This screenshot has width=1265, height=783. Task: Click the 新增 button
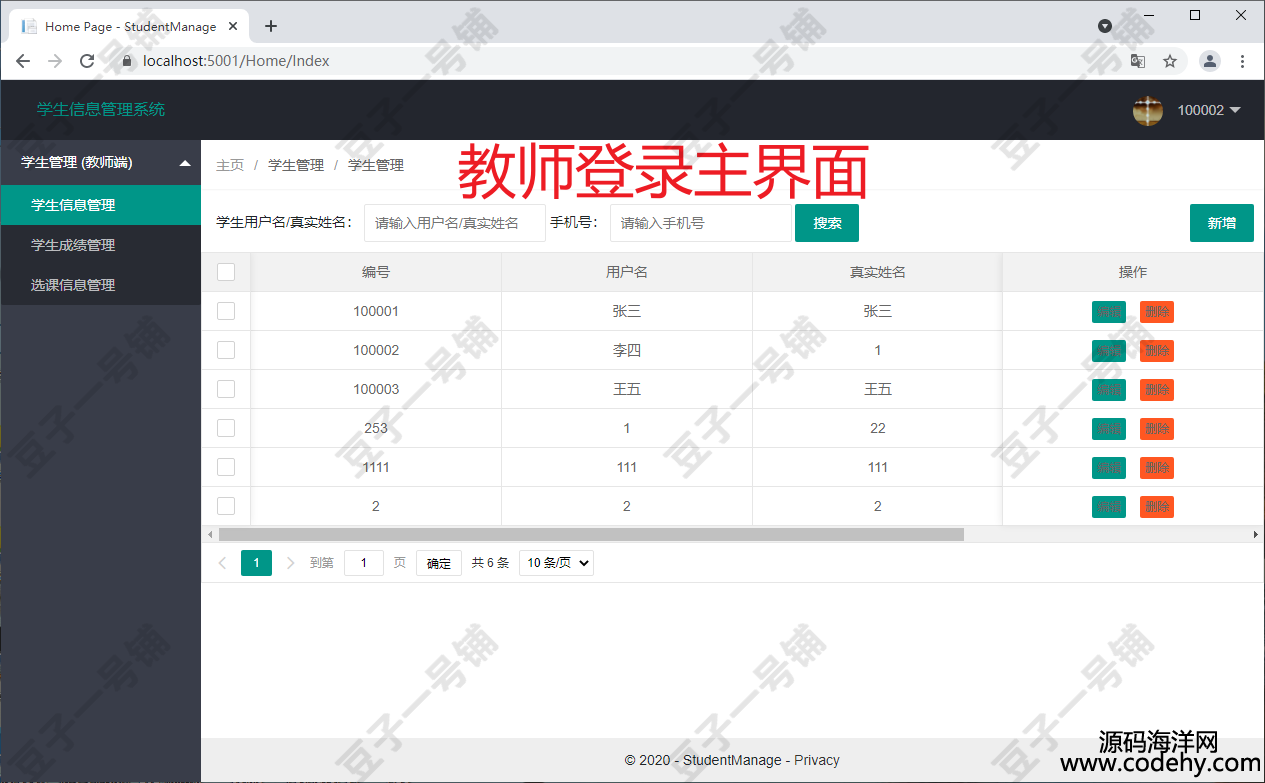click(x=1221, y=223)
